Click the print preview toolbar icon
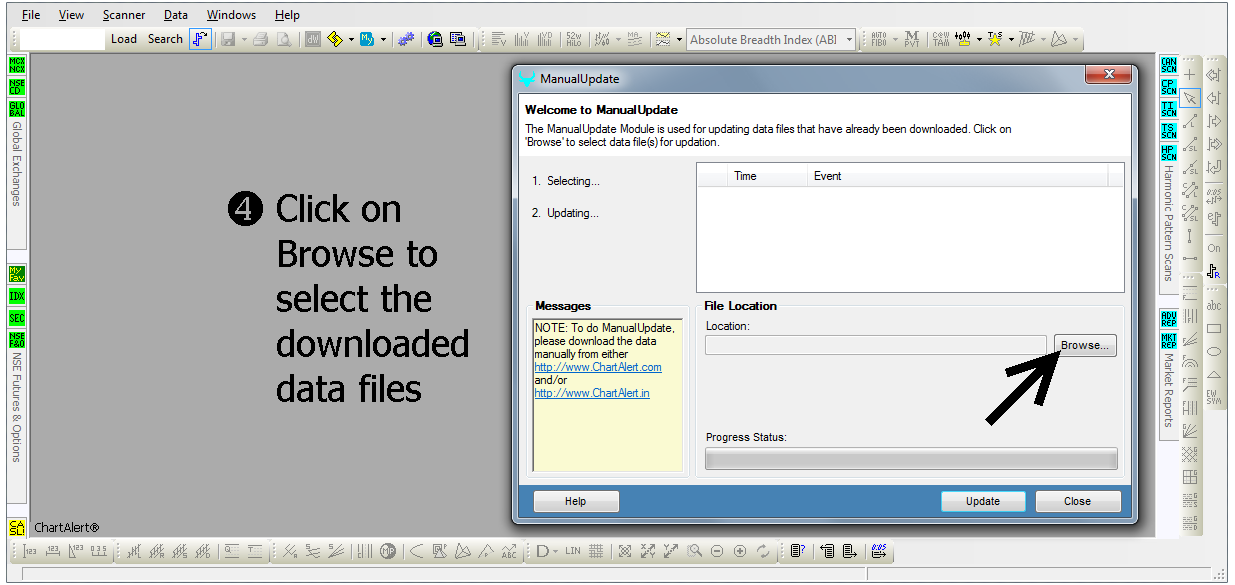The height and width of the screenshot is (585, 1235). [284, 40]
